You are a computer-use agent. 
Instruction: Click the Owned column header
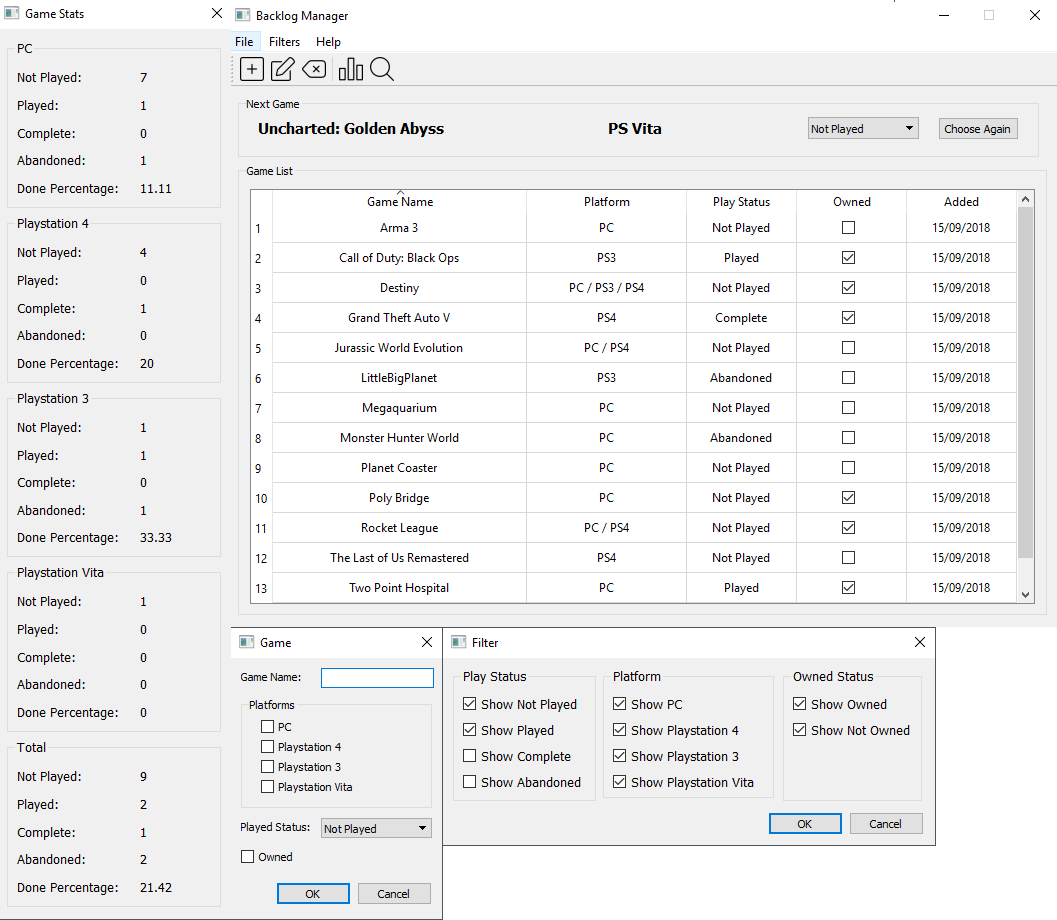tap(851, 202)
